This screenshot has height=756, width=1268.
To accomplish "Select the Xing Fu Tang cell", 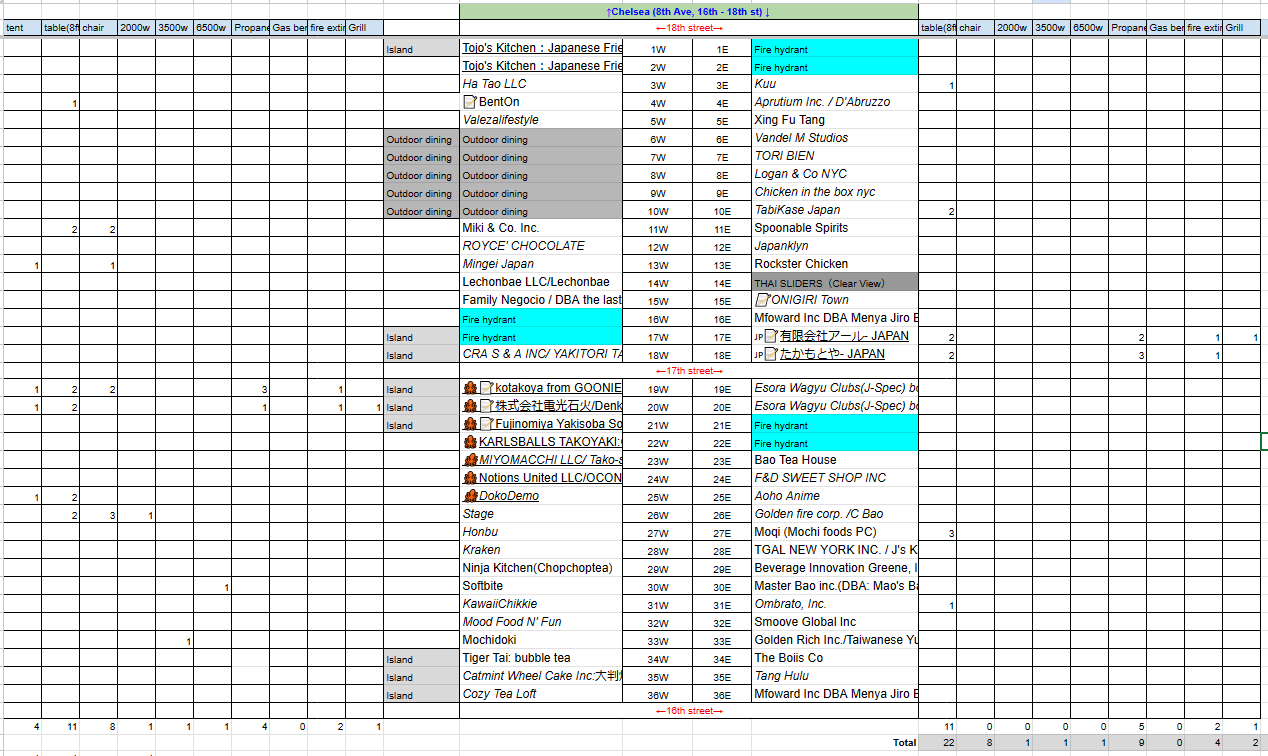I will (x=835, y=120).
